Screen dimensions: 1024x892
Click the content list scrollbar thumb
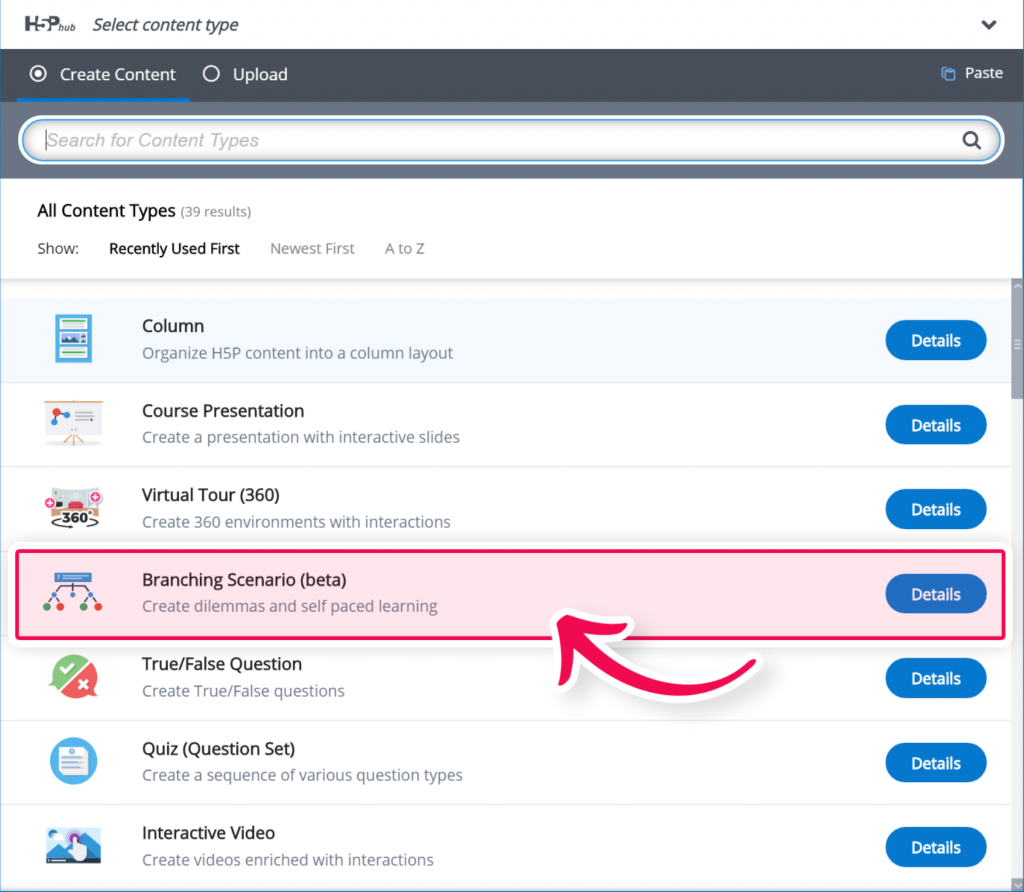(x=1017, y=345)
